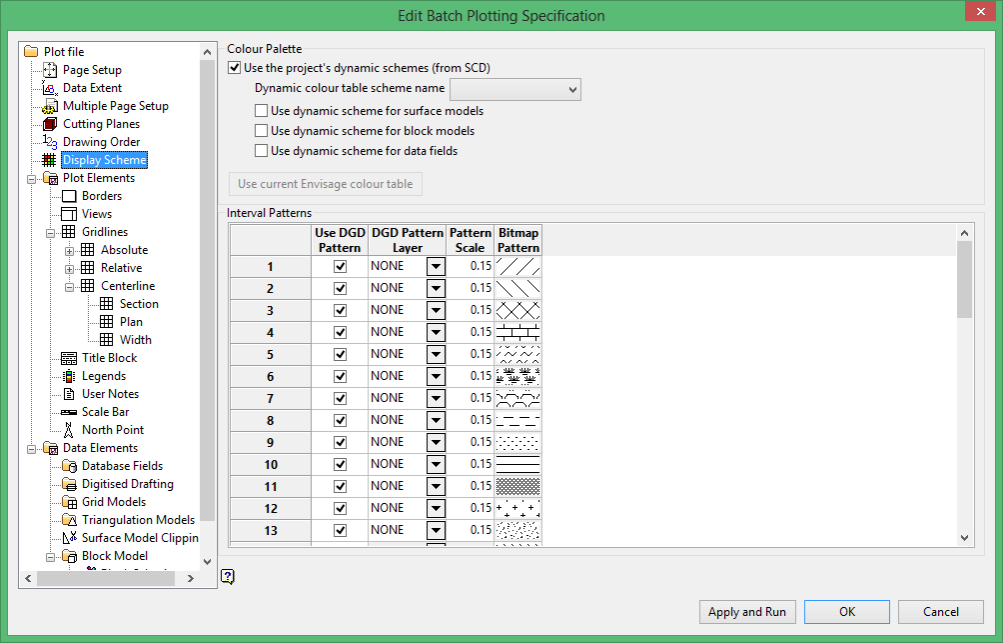
Task: Click the Legends icon in tree
Action: 69,376
